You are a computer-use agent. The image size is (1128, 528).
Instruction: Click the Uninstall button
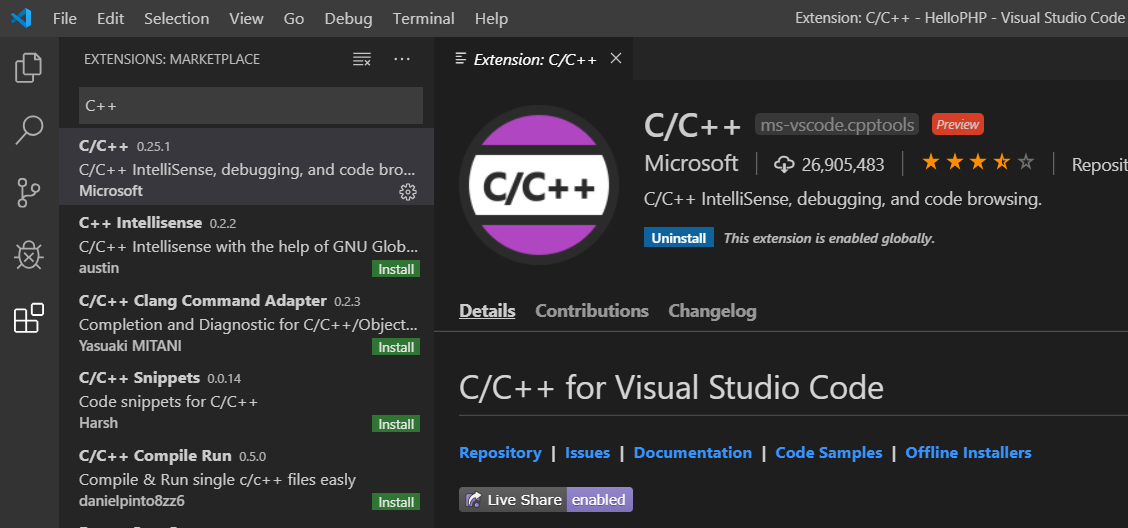(678, 238)
